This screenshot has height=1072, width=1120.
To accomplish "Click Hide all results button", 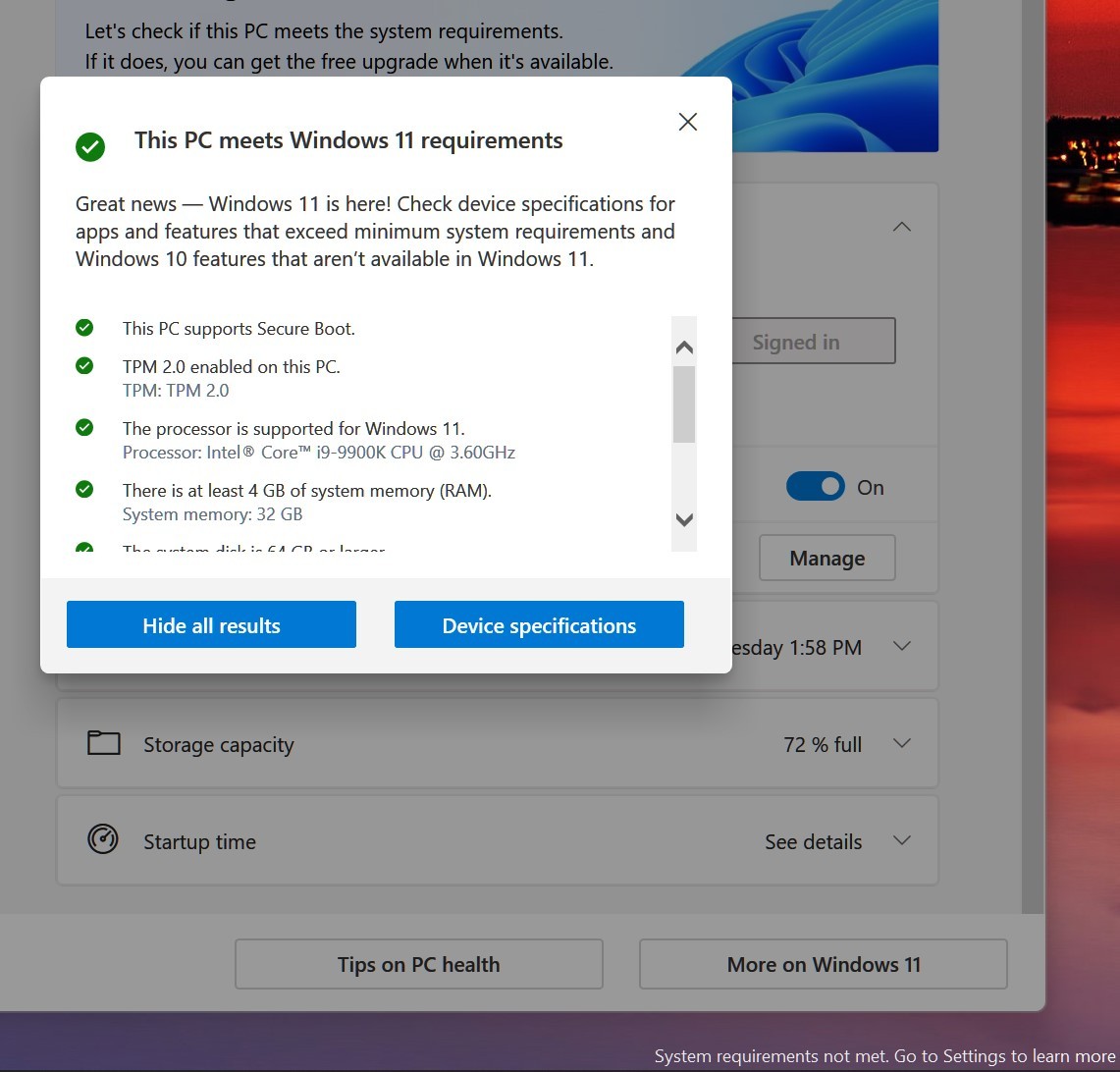I will [x=211, y=625].
